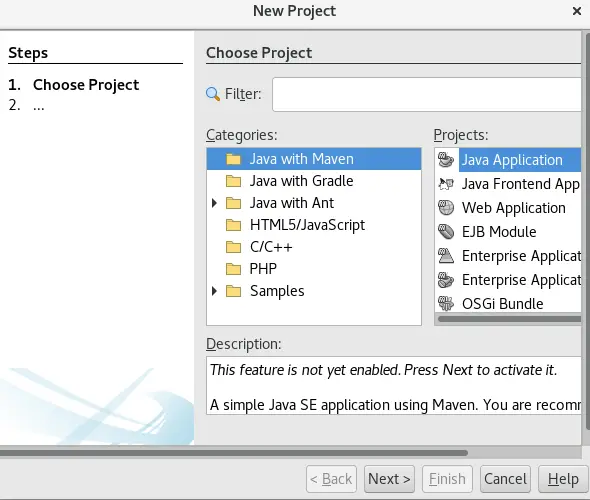
Task: Click the Java with Maven folder icon
Action: [x=233, y=159]
